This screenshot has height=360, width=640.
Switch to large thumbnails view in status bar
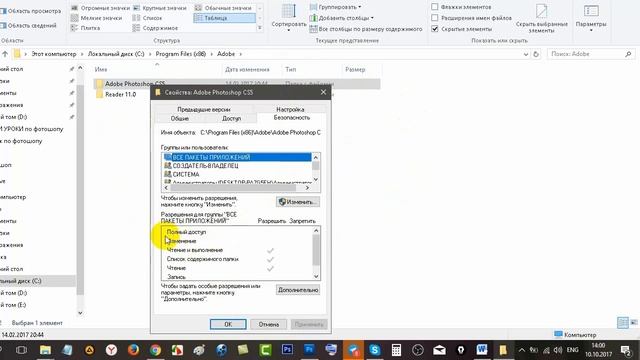(x=634, y=323)
